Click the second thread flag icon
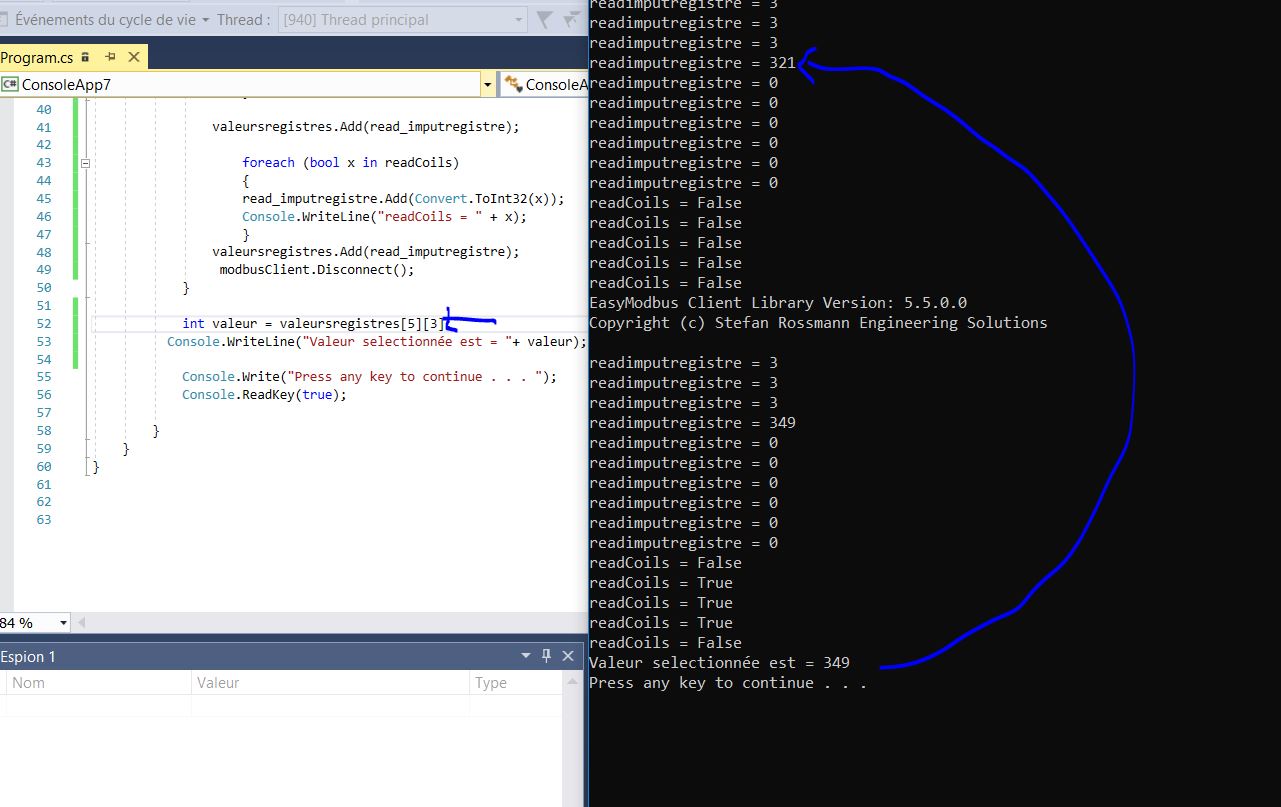Viewport: 1281px width, 807px height. (x=570, y=19)
